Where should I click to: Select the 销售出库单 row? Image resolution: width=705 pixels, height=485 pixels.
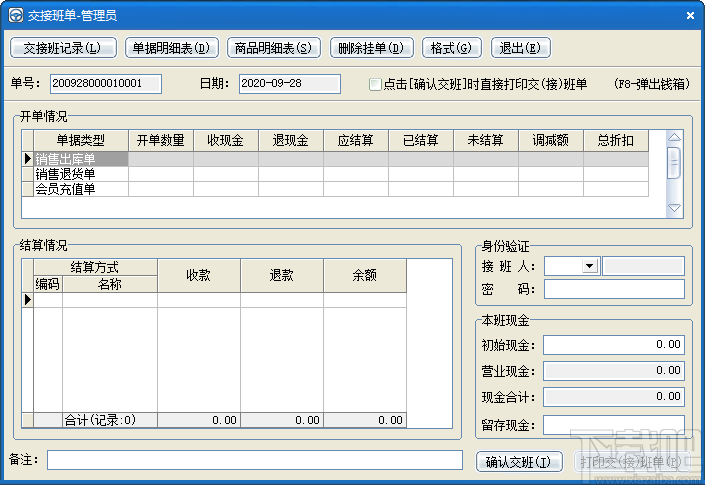pyautogui.click(x=335, y=159)
